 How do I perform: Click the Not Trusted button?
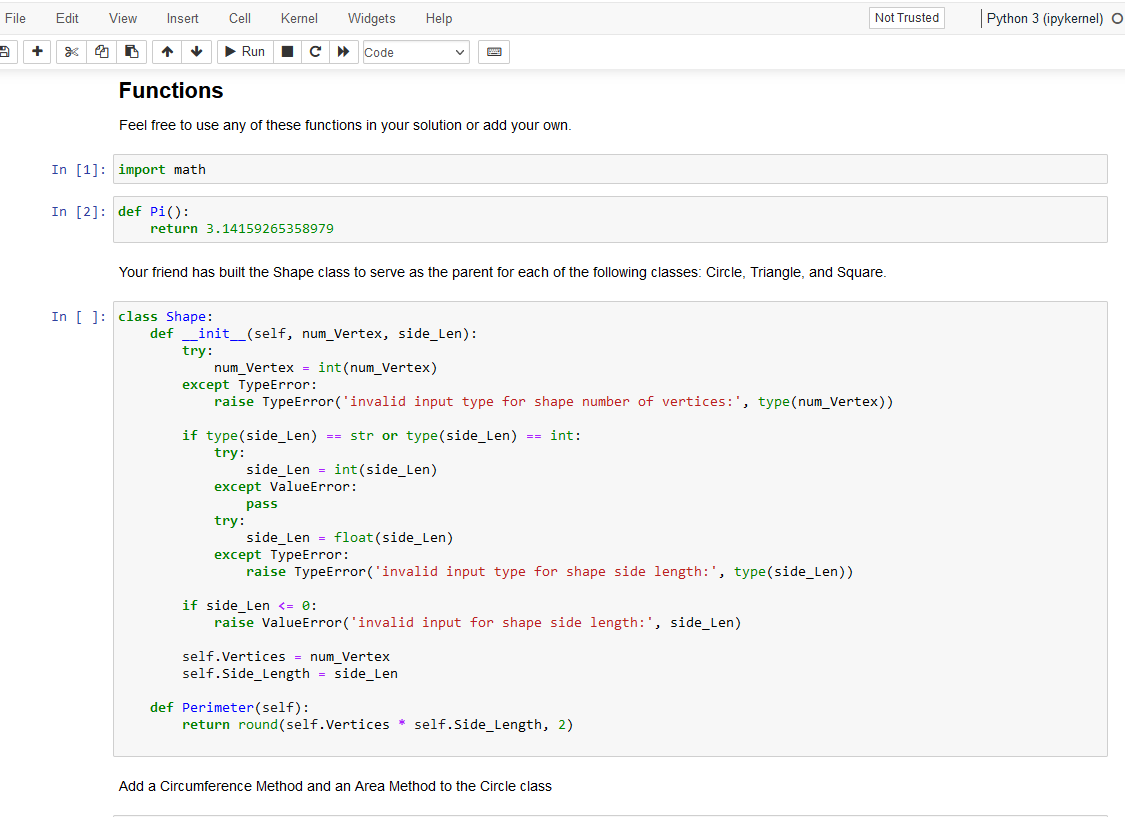click(906, 18)
